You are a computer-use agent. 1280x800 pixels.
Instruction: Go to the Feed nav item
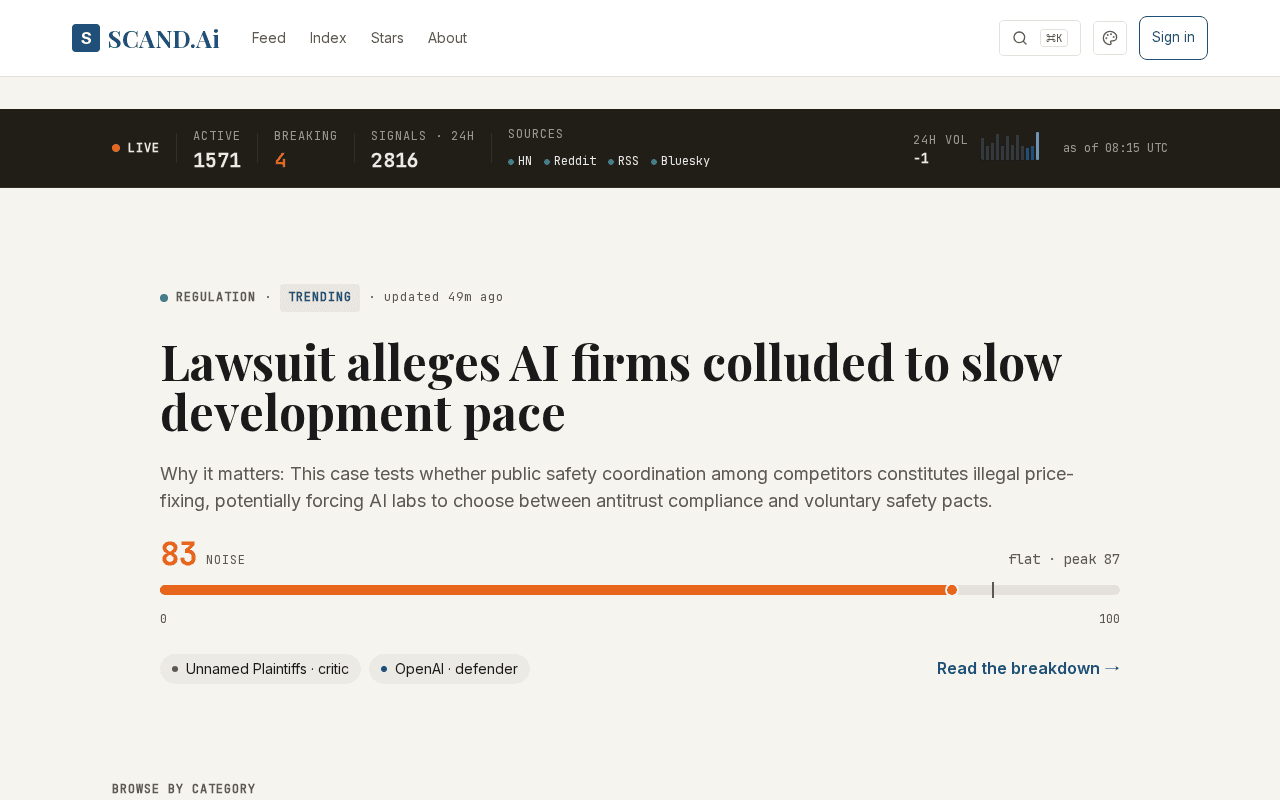point(269,38)
